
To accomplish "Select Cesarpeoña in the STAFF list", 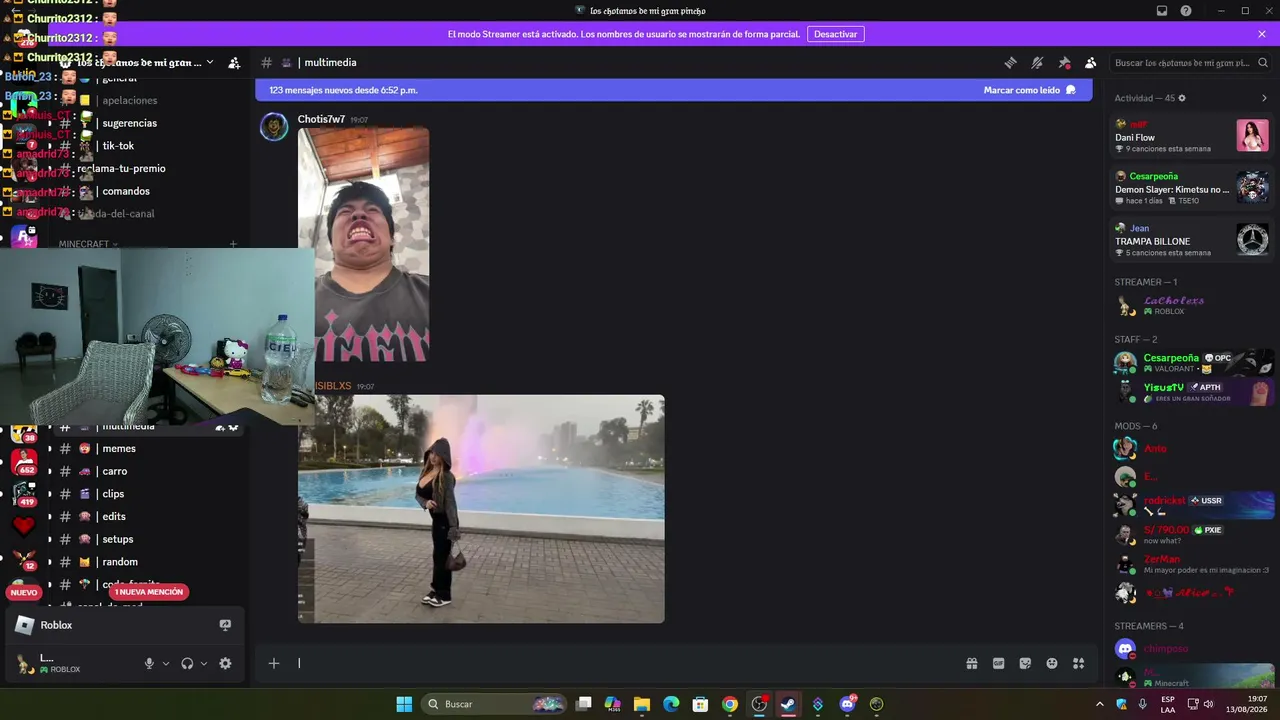I will pos(1192,362).
